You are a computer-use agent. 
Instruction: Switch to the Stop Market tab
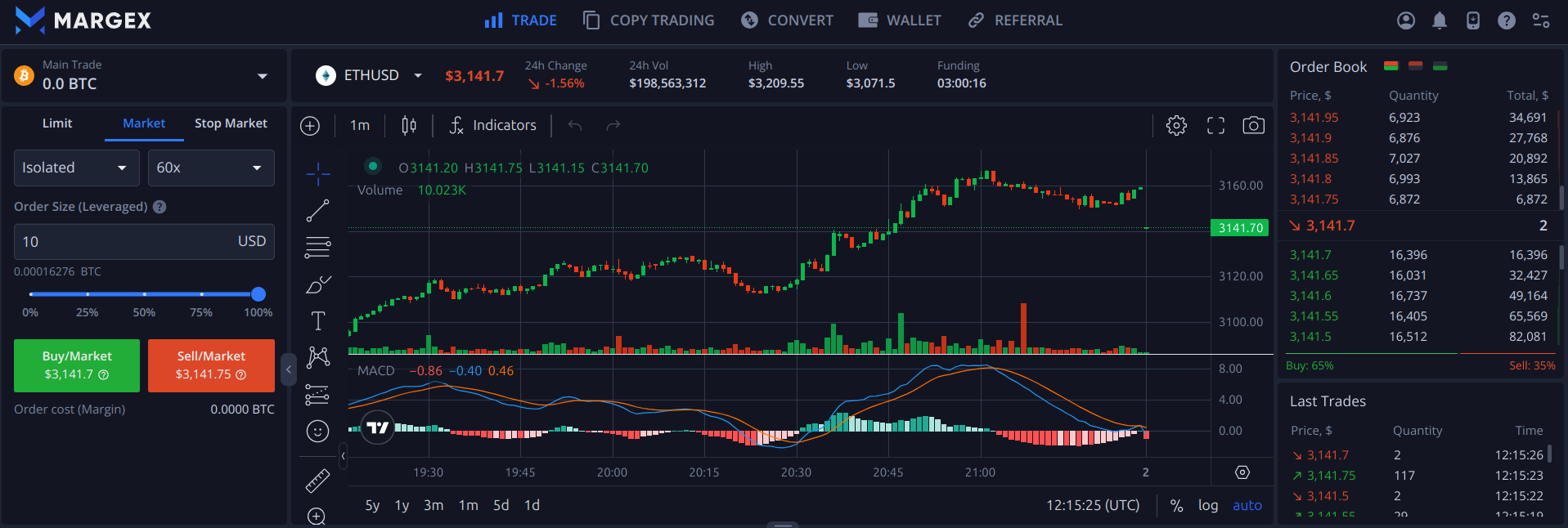231,123
